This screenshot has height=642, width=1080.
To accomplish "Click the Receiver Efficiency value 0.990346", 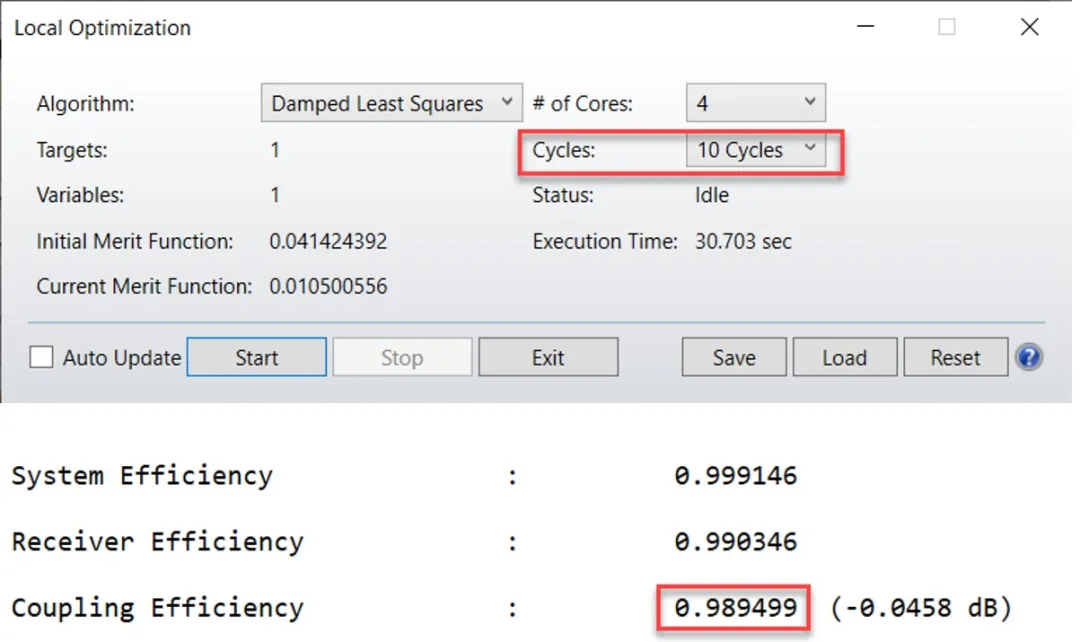I will click(735, 542).
